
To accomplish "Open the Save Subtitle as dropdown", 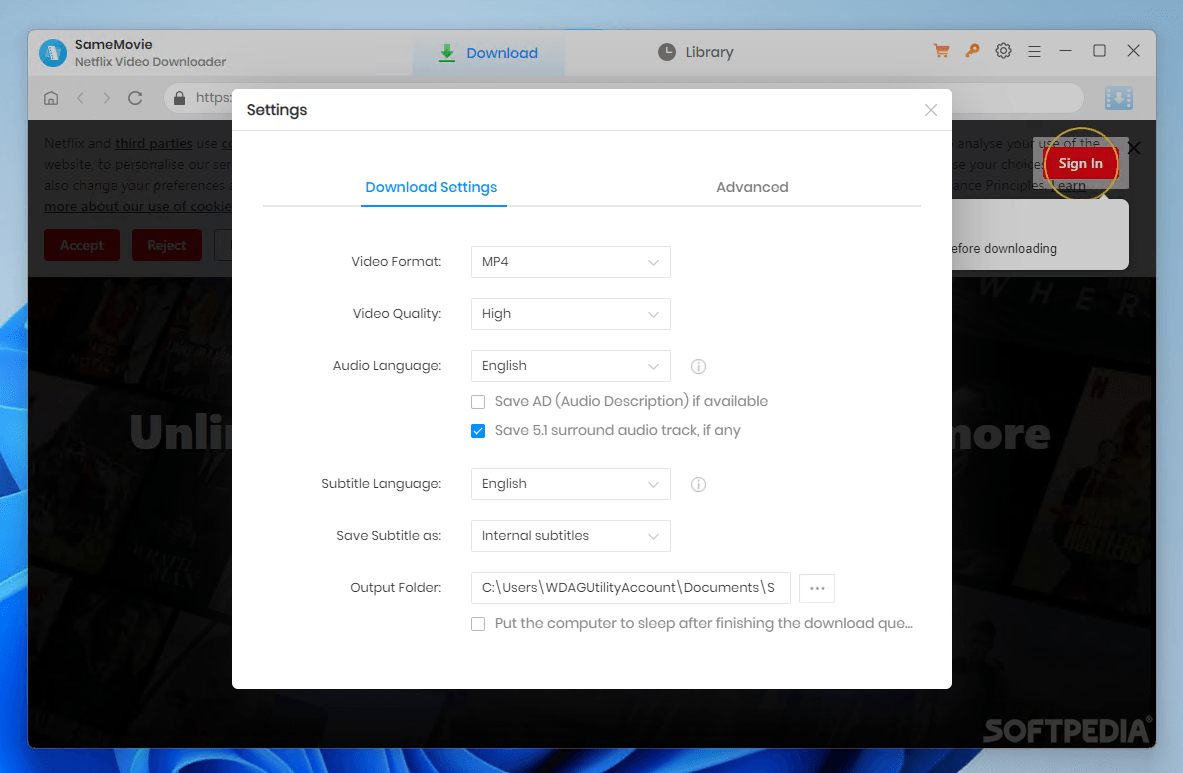I will 570,535.
